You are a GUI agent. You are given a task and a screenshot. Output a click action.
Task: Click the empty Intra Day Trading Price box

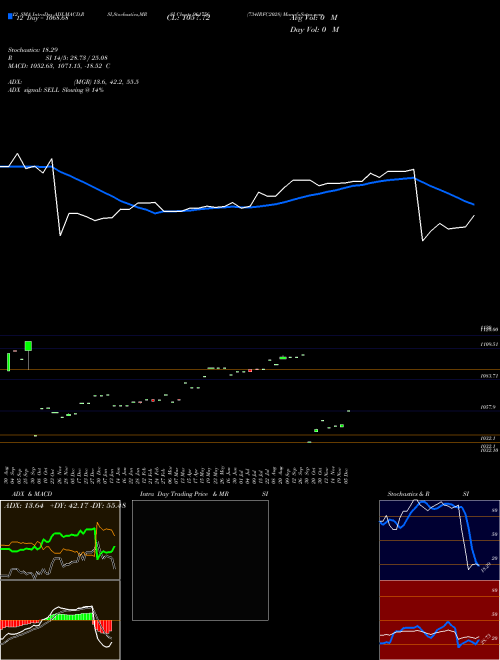[x=200, y=560]
